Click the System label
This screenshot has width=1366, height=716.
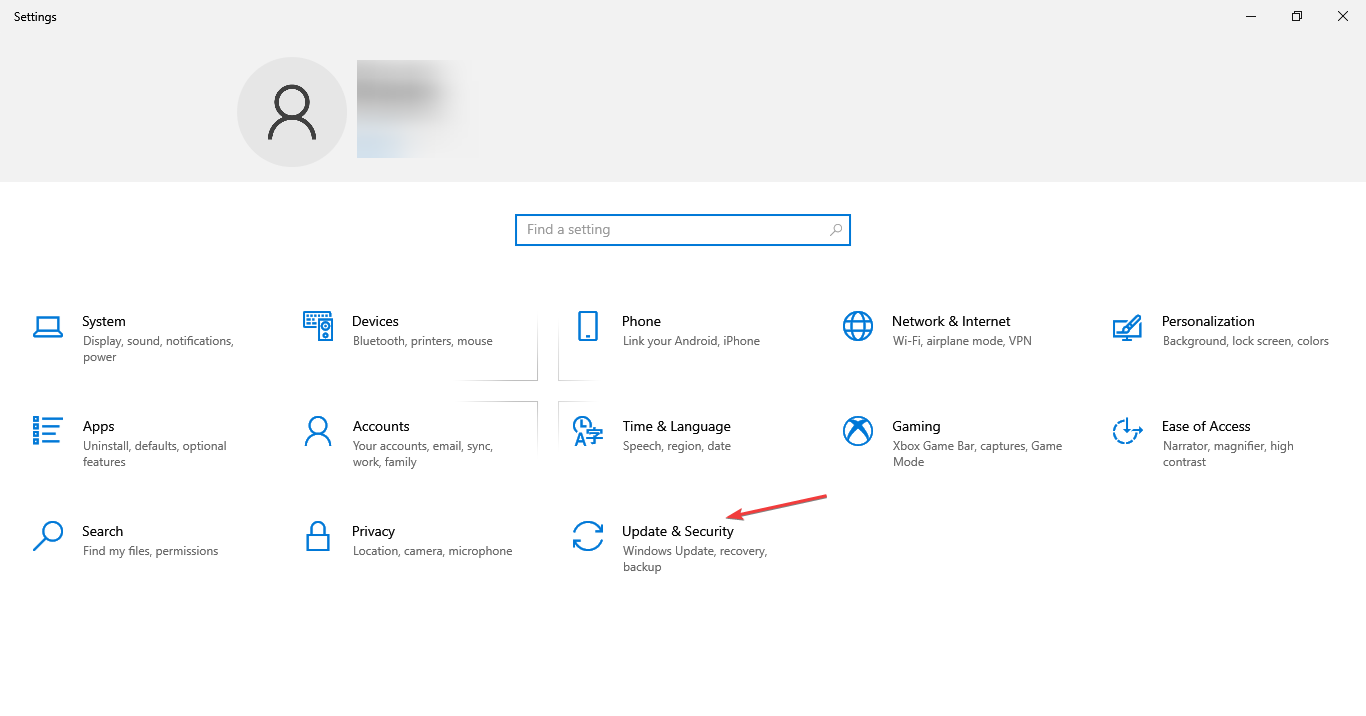104,321
